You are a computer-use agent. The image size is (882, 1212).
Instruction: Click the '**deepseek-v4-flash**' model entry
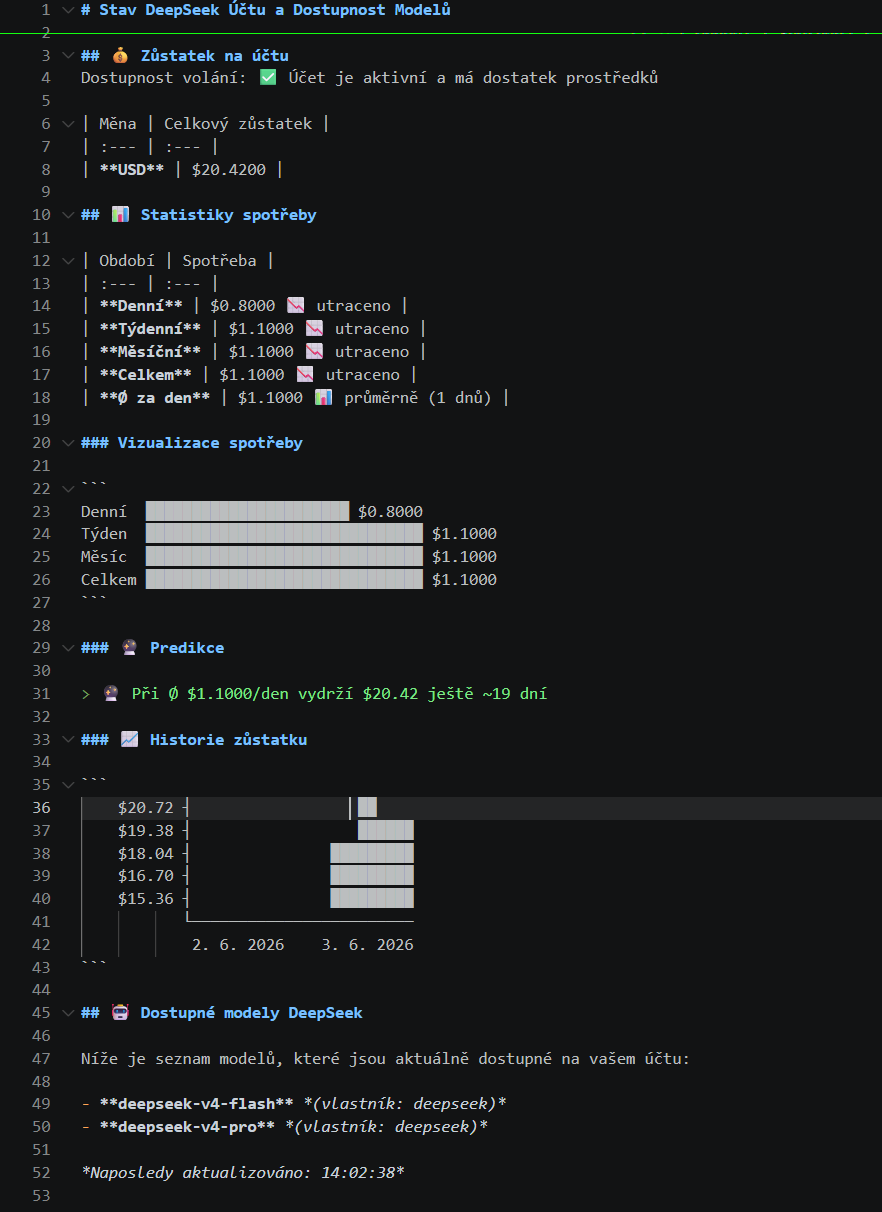click(x=196, y=1104)
